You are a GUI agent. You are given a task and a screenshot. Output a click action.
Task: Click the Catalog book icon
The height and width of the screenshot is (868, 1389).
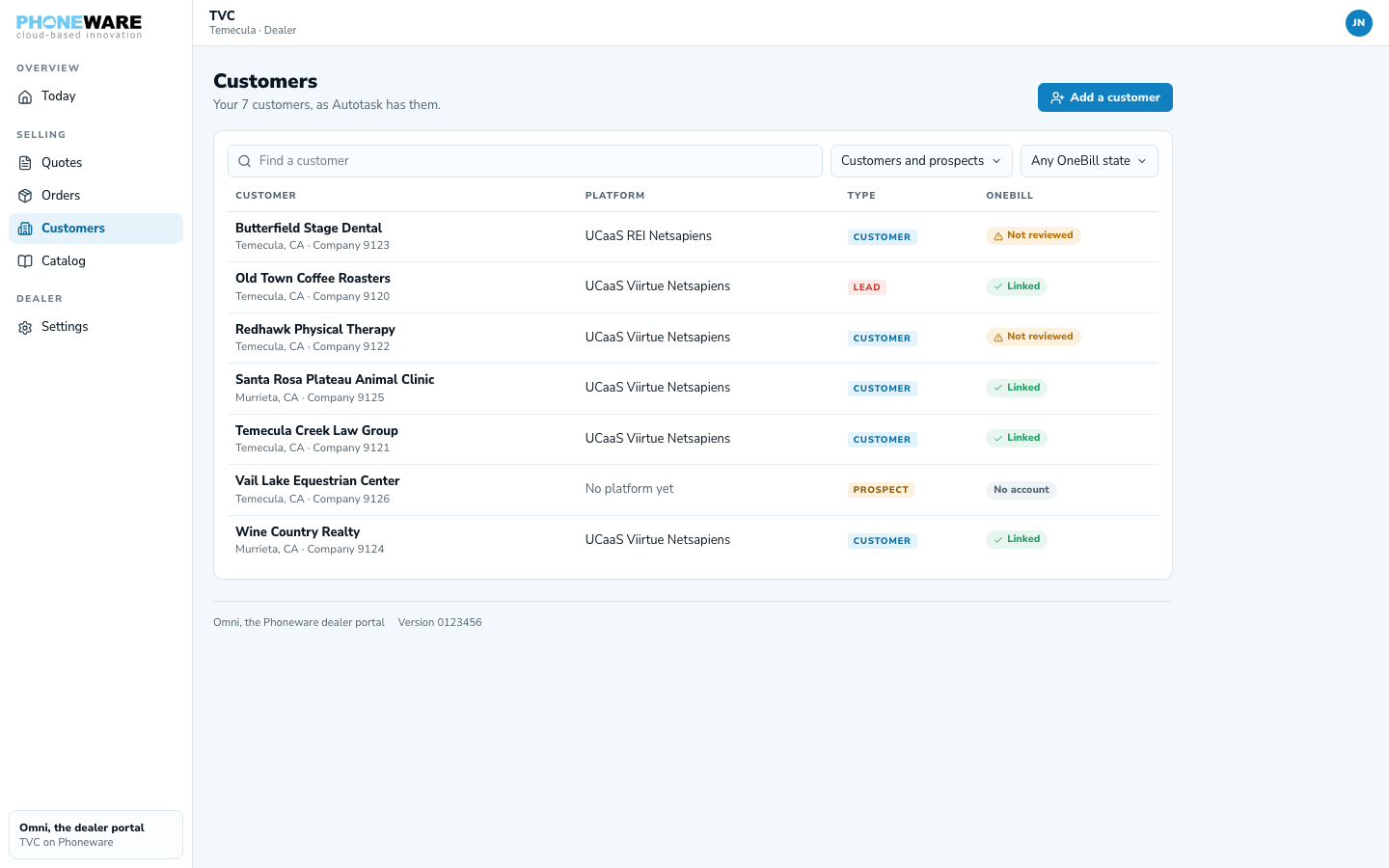pos(25,261)
